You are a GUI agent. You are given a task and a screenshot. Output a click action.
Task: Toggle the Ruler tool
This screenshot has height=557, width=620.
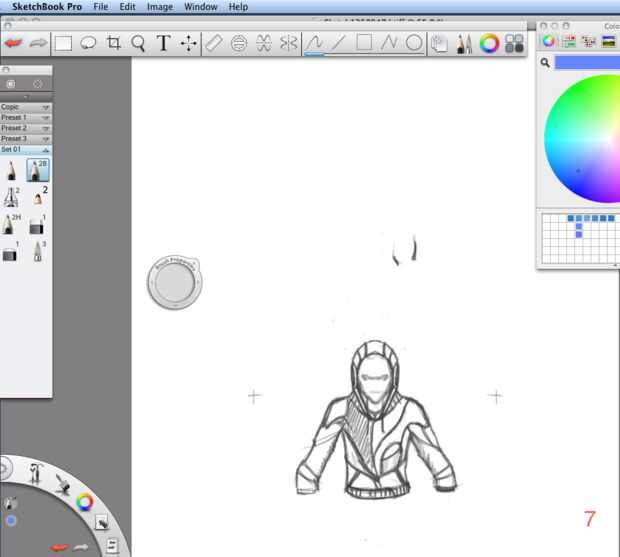click(214, 43)
